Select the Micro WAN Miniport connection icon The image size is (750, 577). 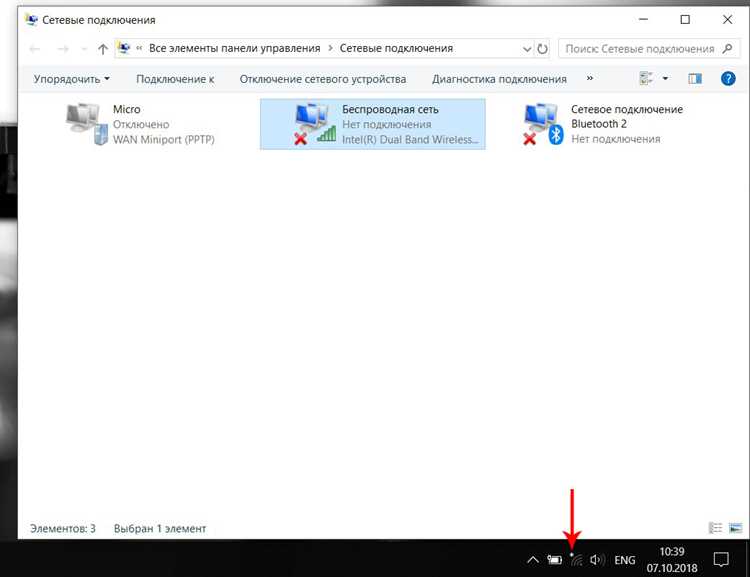[87, 124]
